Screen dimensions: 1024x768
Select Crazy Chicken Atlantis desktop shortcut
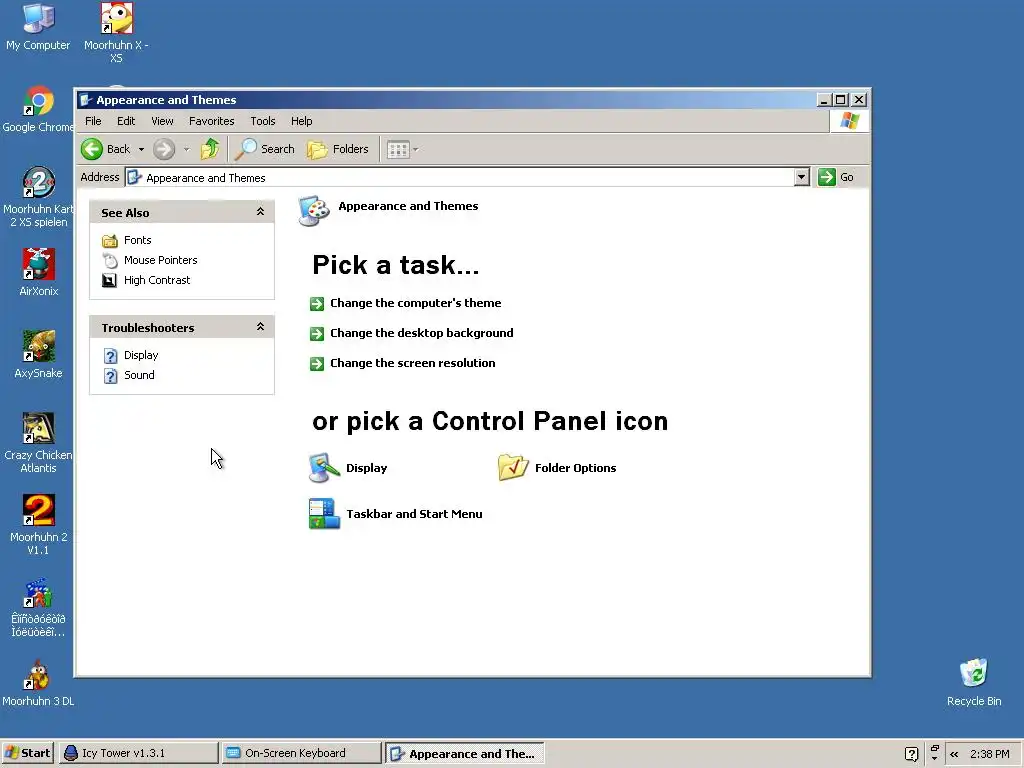[38, 443]
